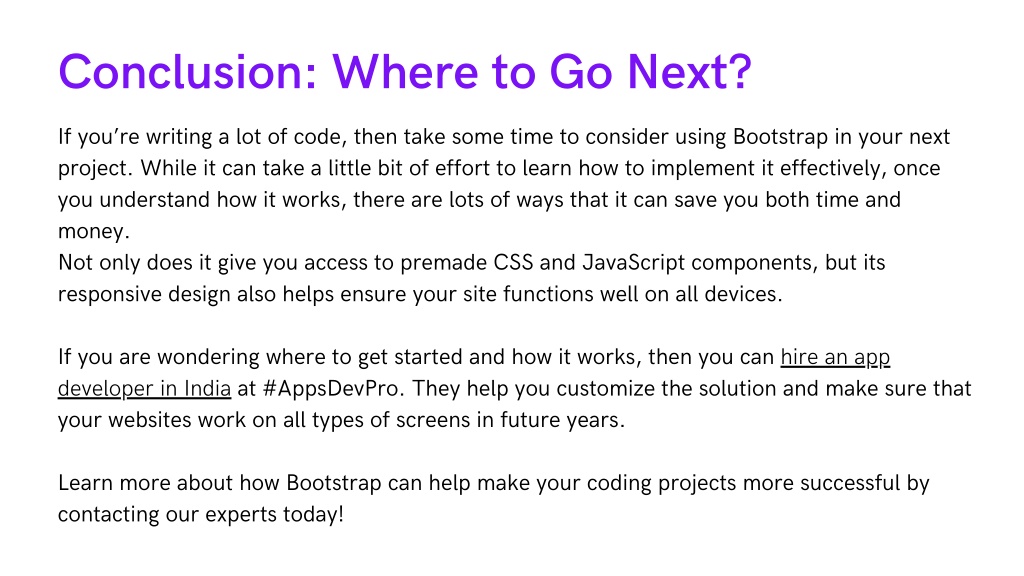Click "contacting our experts today!" text

pyautogui.click(x=200, y=515)
